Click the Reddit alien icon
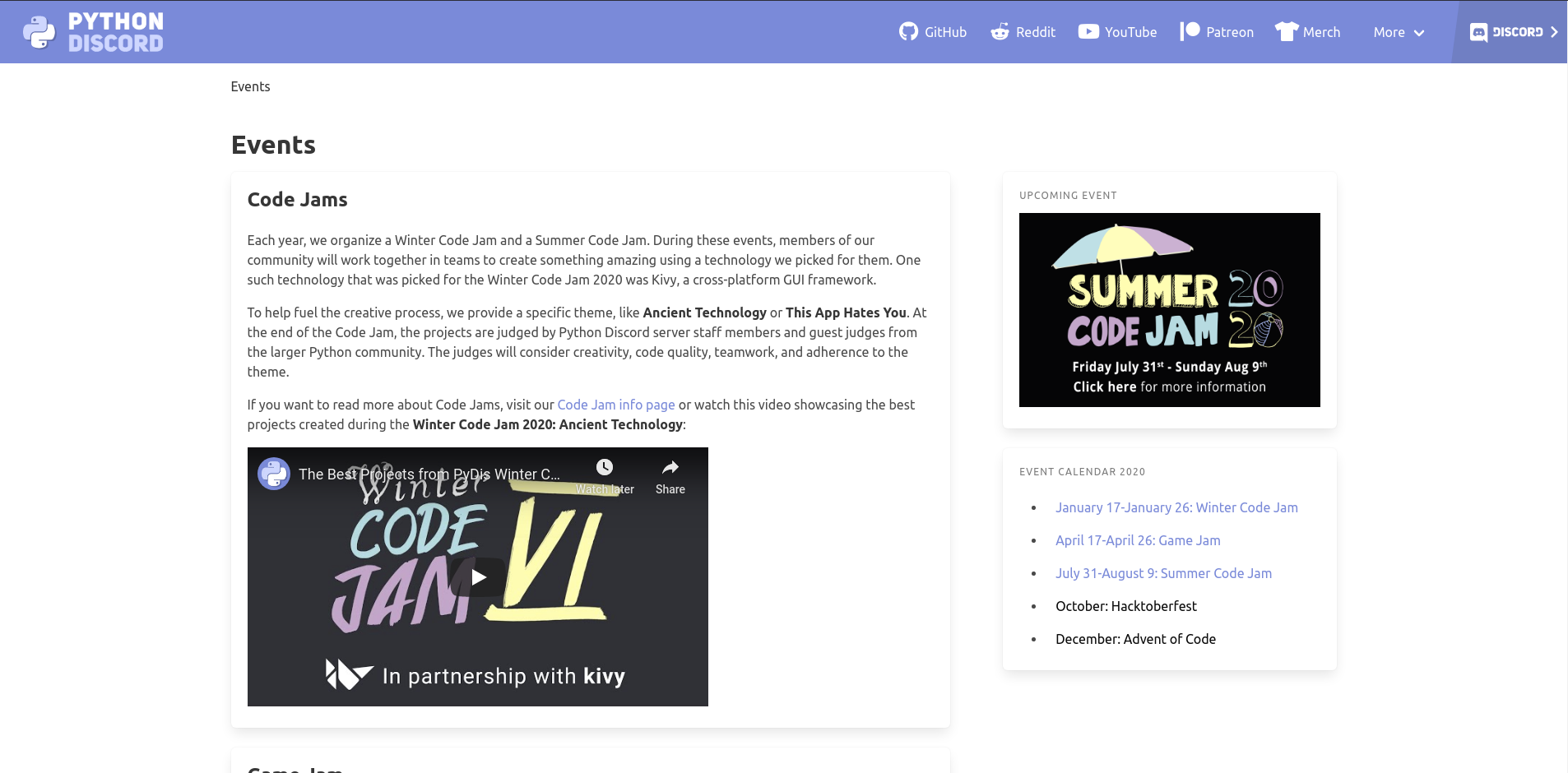 pos(1000,32)
